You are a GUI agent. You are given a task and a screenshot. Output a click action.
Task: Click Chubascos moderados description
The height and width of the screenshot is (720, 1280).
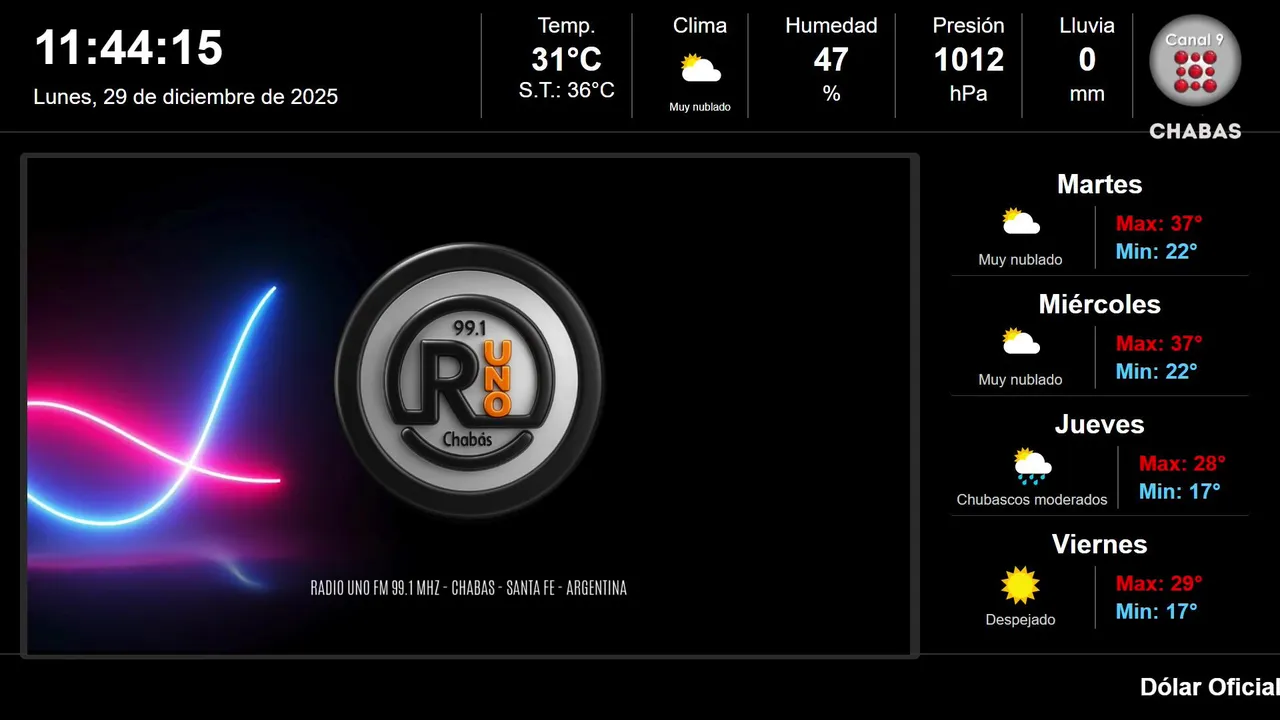tap(1032, 500)
